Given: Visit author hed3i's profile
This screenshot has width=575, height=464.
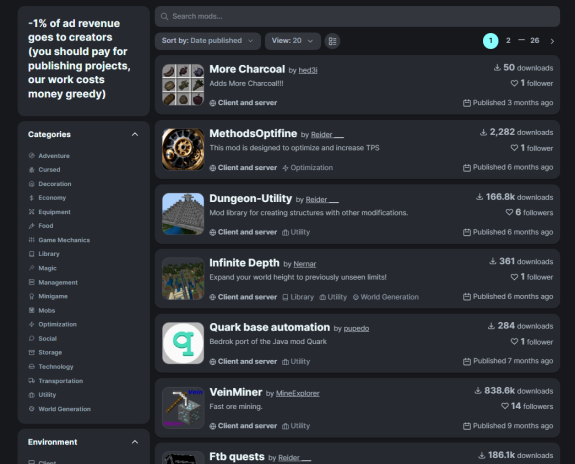Looking at the screenshot, I should (x=308, y=70).
